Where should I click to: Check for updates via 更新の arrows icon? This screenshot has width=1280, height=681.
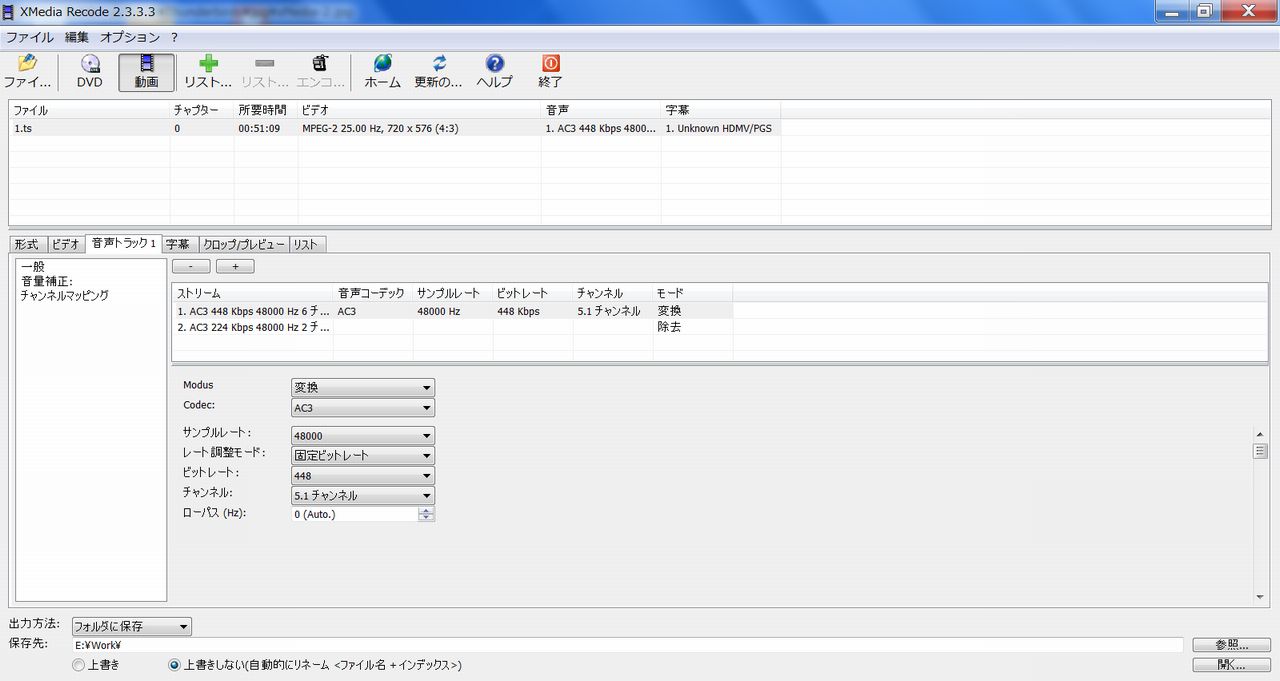tap(438, 71)
